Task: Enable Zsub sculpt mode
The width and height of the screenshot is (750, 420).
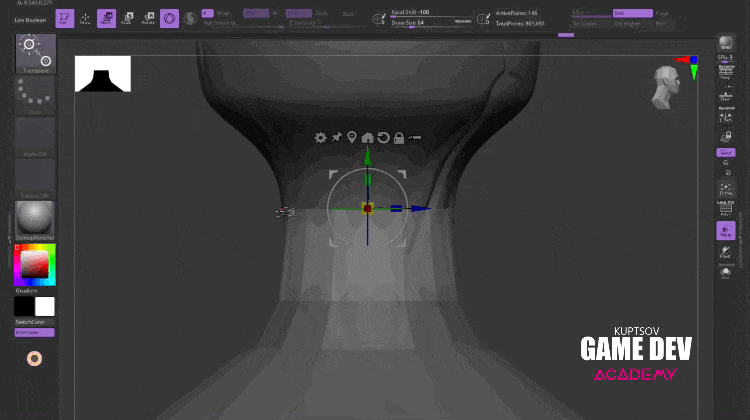Action: tap(321, 13)
